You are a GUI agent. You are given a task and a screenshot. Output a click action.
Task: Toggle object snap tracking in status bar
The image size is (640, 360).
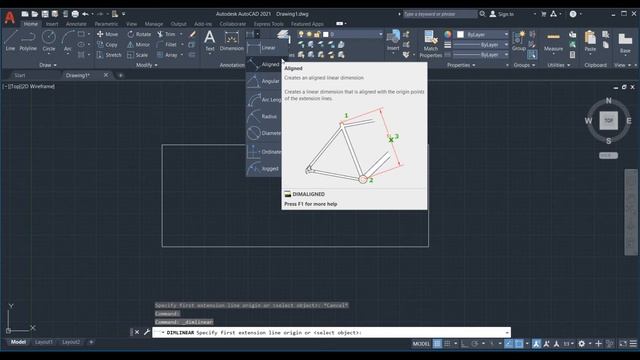pyautogui.click(x=509, y=344)
